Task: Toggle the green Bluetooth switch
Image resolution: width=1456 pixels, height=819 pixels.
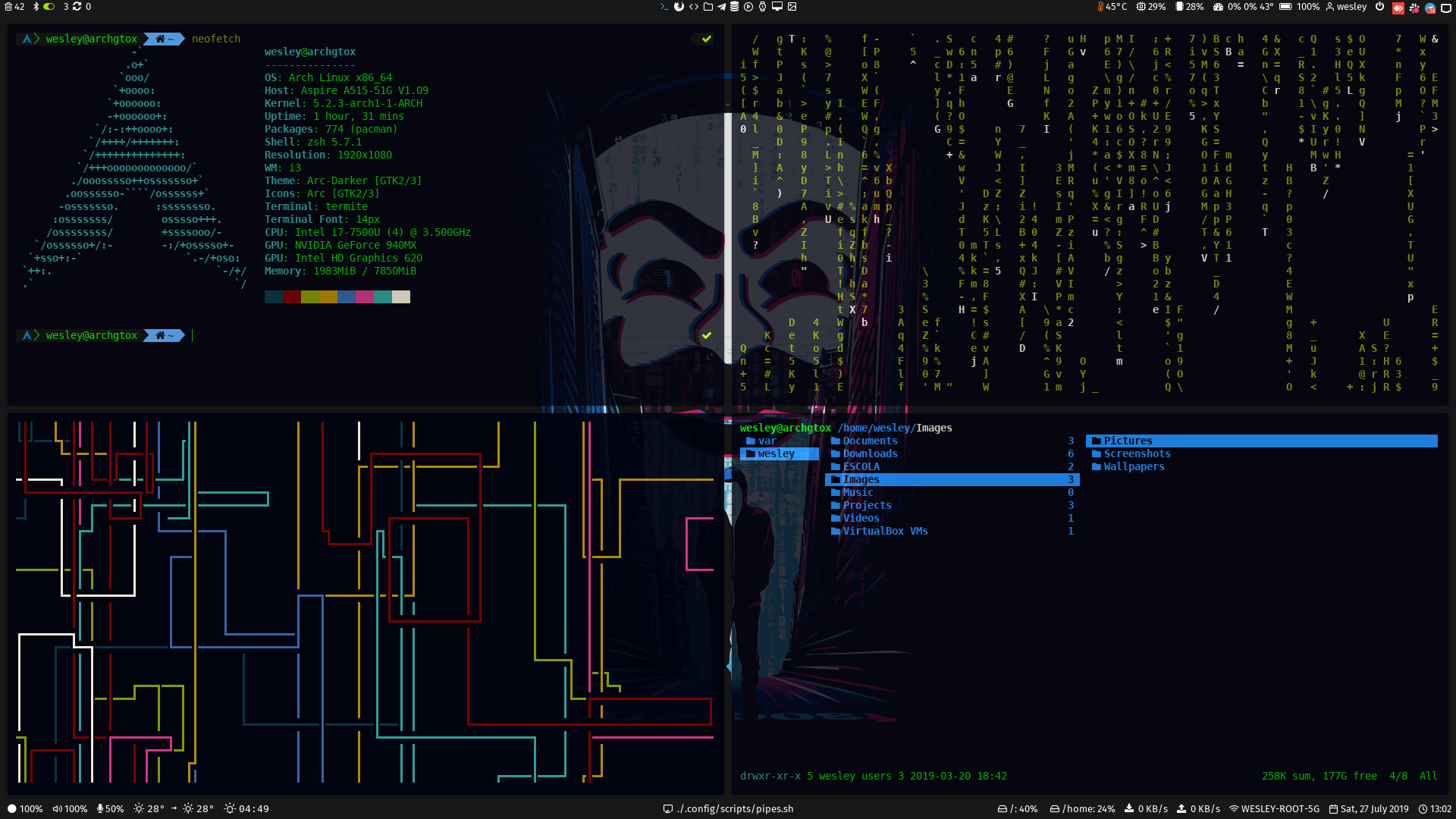Action: click(49, 7)
